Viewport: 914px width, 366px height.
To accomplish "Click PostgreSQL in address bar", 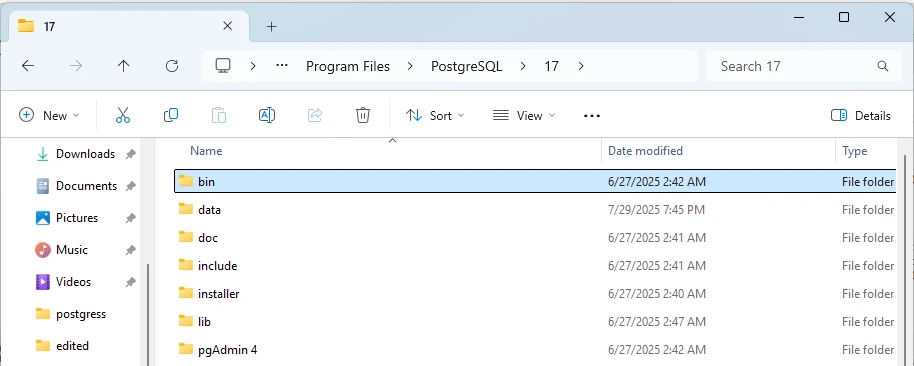I will tap(466, 66).
